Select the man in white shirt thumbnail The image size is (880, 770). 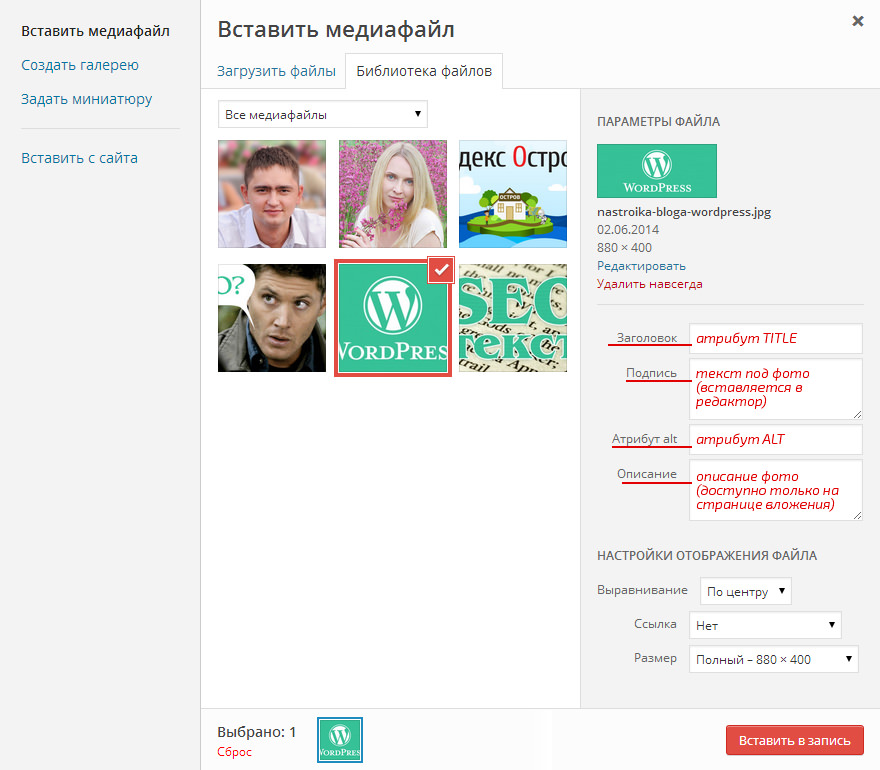[x=272, y=194]
